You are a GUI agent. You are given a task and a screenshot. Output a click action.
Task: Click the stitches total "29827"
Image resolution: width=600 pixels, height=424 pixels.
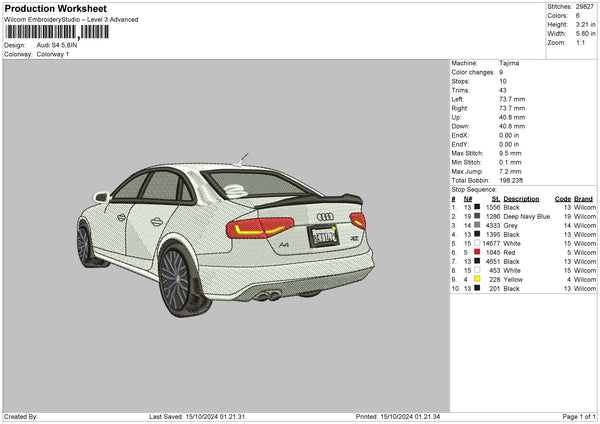pos(585,7)
